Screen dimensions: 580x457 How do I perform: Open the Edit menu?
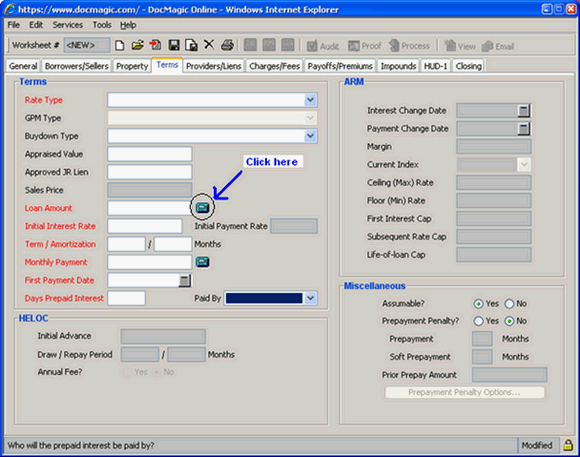point(36,25)
